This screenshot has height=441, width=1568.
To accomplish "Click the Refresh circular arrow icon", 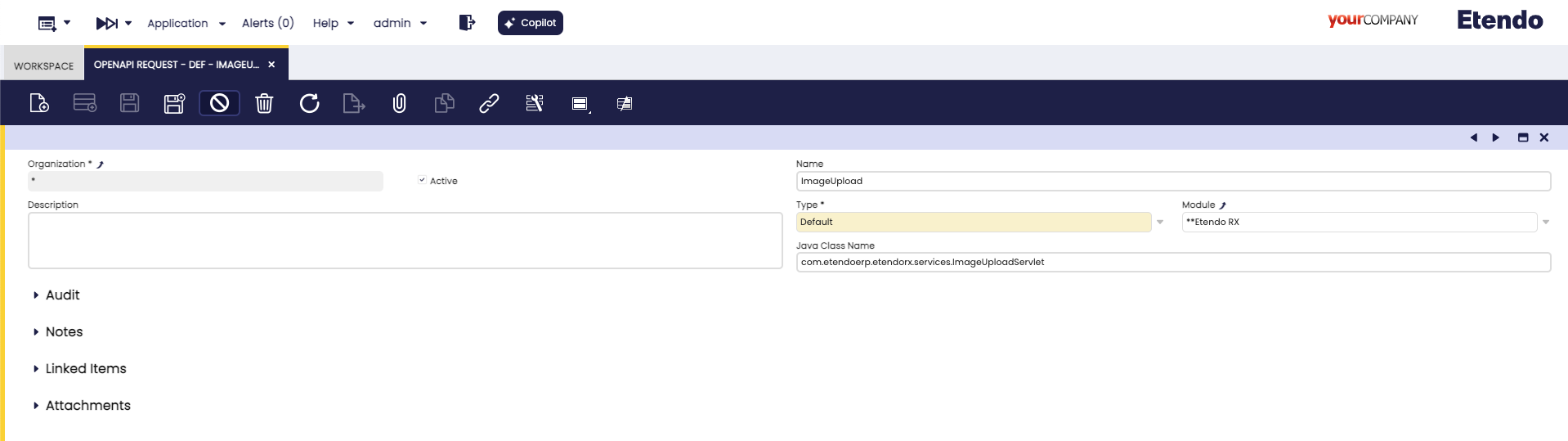I will coord(309,103).
